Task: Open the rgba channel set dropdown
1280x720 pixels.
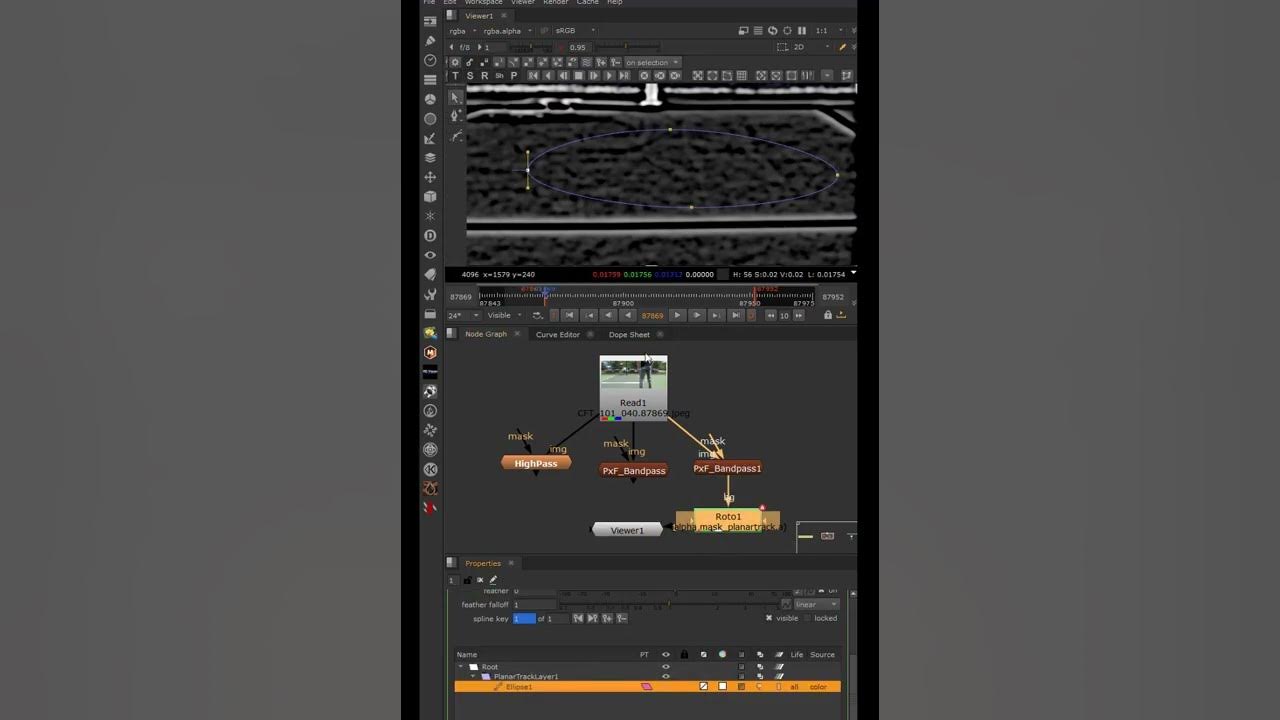Action: pos(462,31)
